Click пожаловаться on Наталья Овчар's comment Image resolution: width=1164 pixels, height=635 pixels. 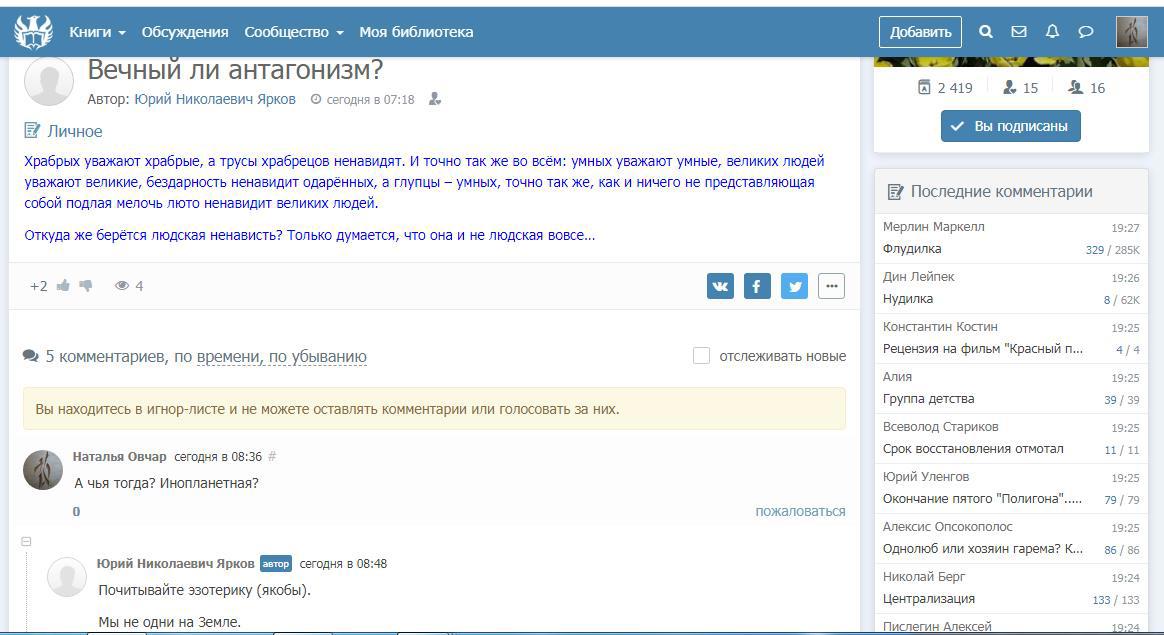(800, 511)
